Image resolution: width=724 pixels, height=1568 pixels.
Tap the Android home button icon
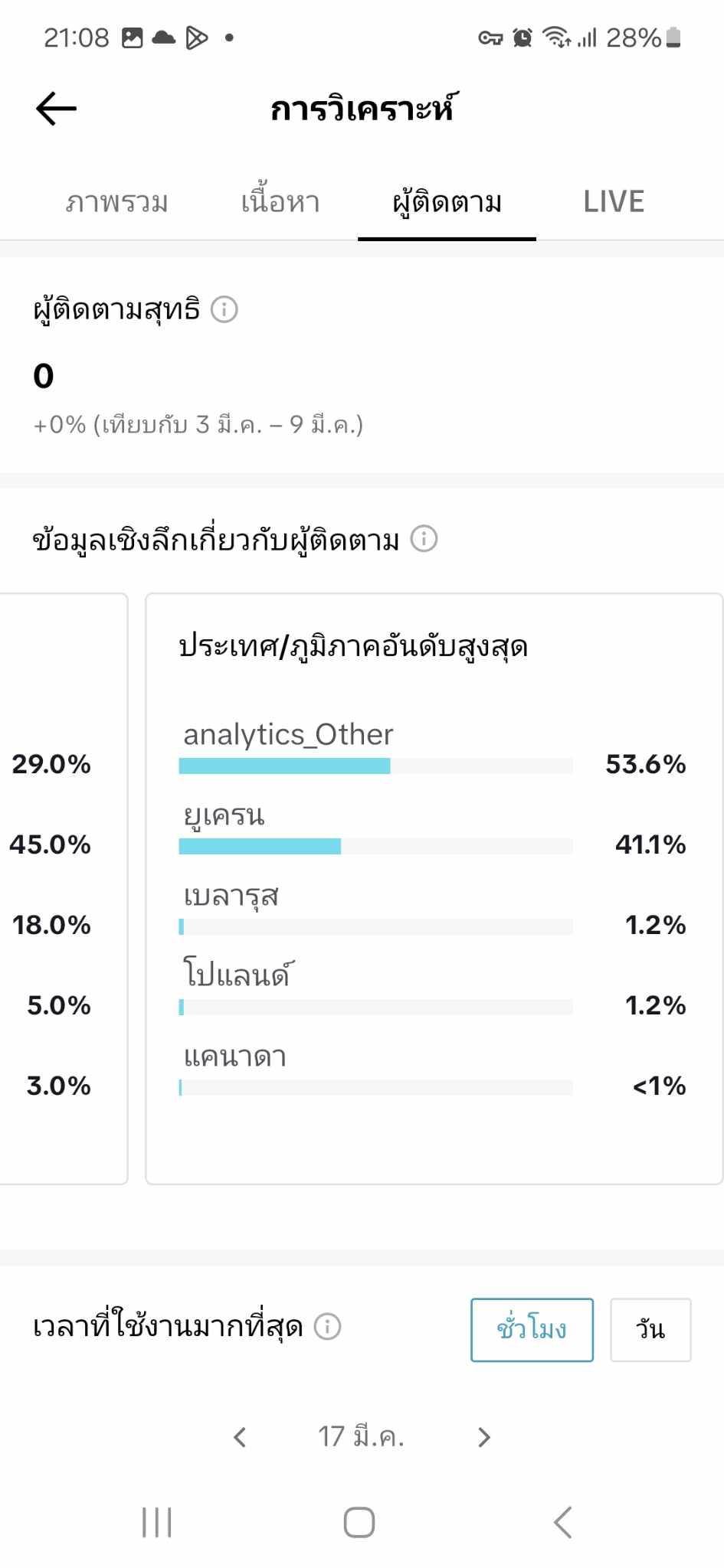(x=359, y=1522)
